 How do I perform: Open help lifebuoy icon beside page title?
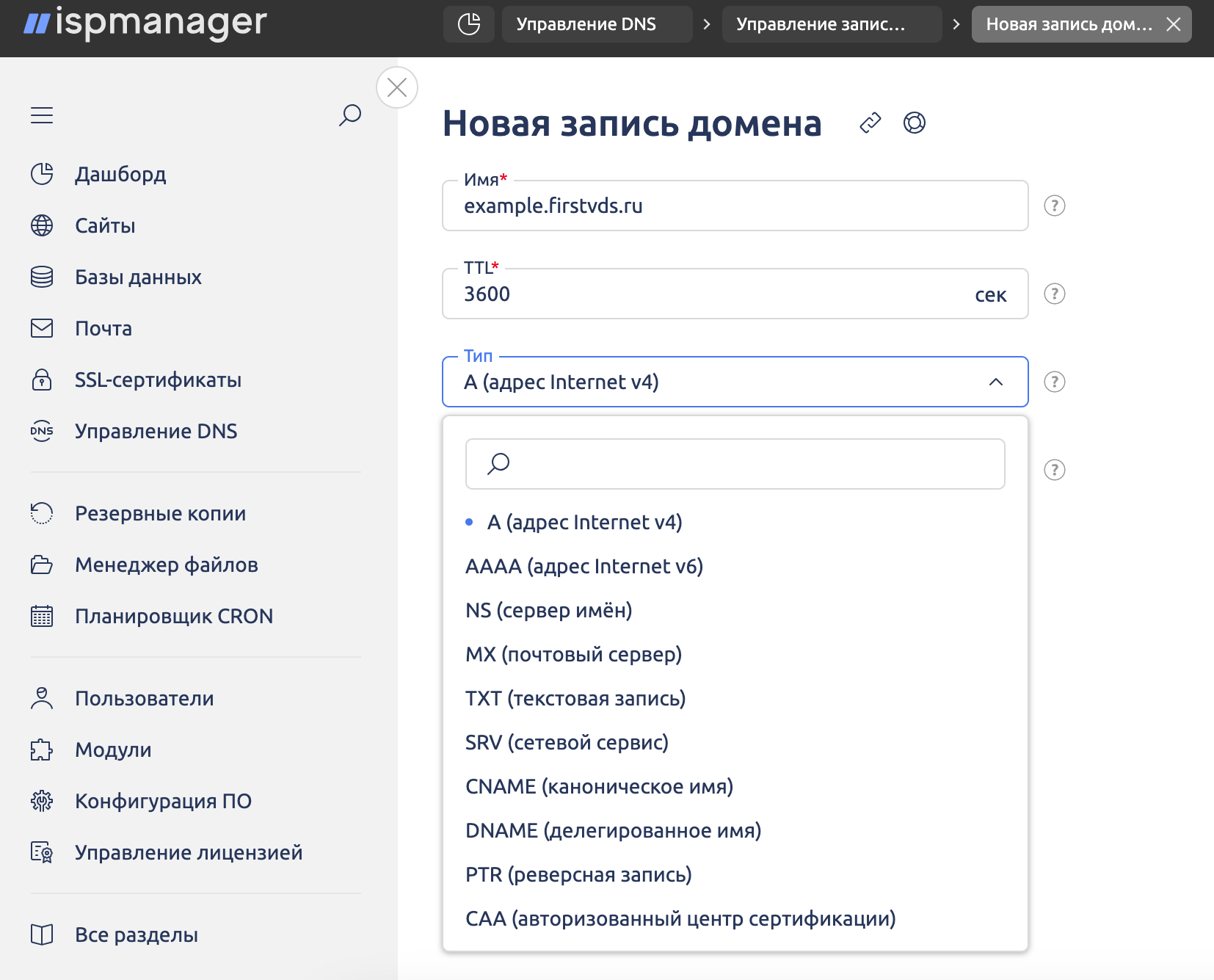pos(914,123)
